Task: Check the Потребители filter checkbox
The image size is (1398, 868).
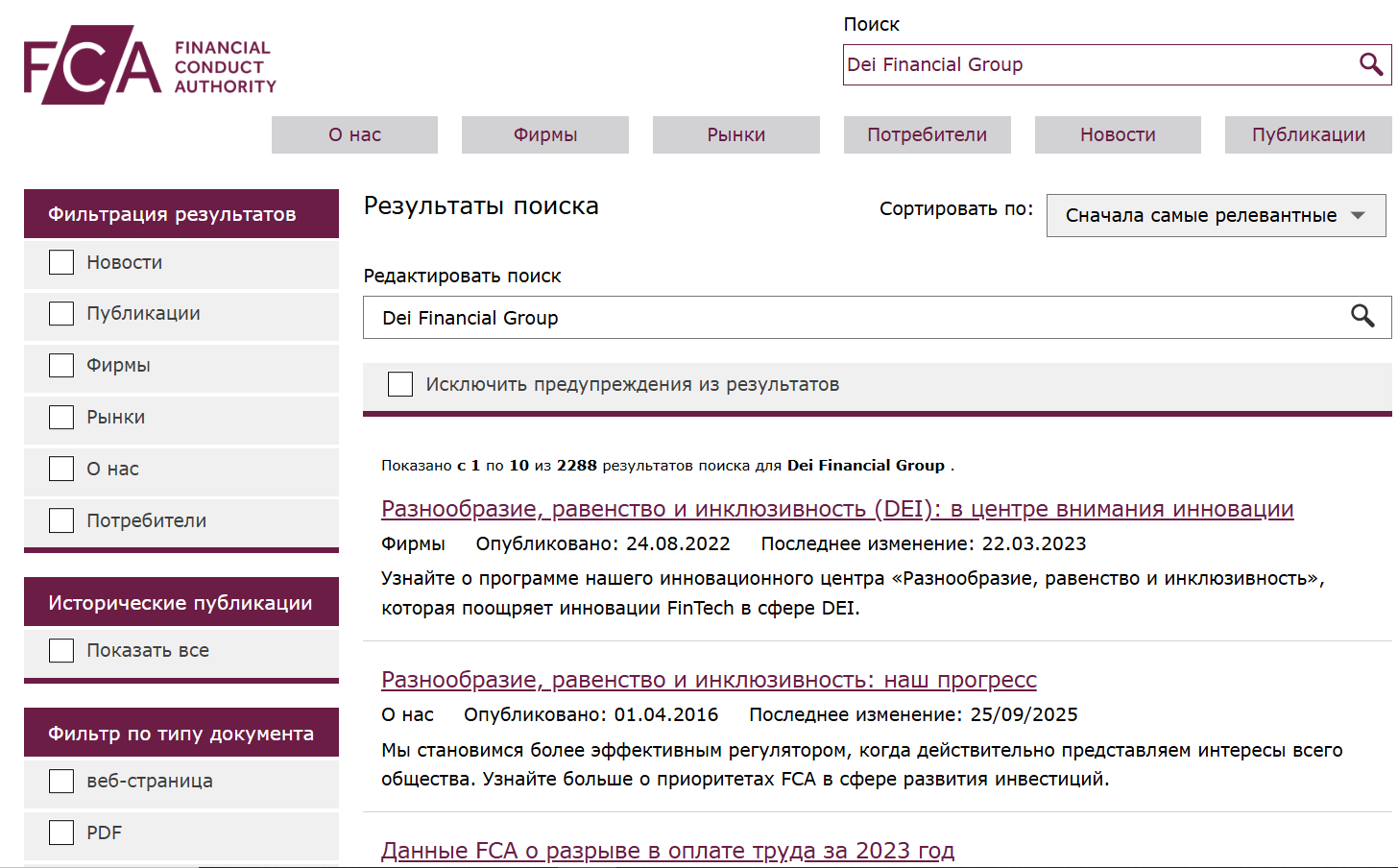Action: coord(61,519)
